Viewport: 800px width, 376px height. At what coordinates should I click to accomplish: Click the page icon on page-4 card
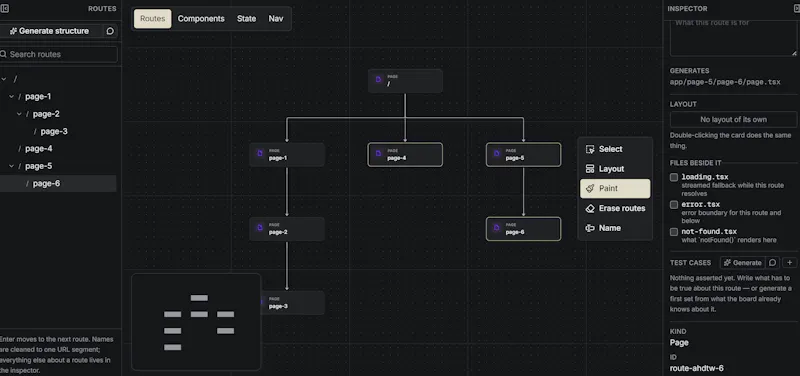click(x=378, y=153)
